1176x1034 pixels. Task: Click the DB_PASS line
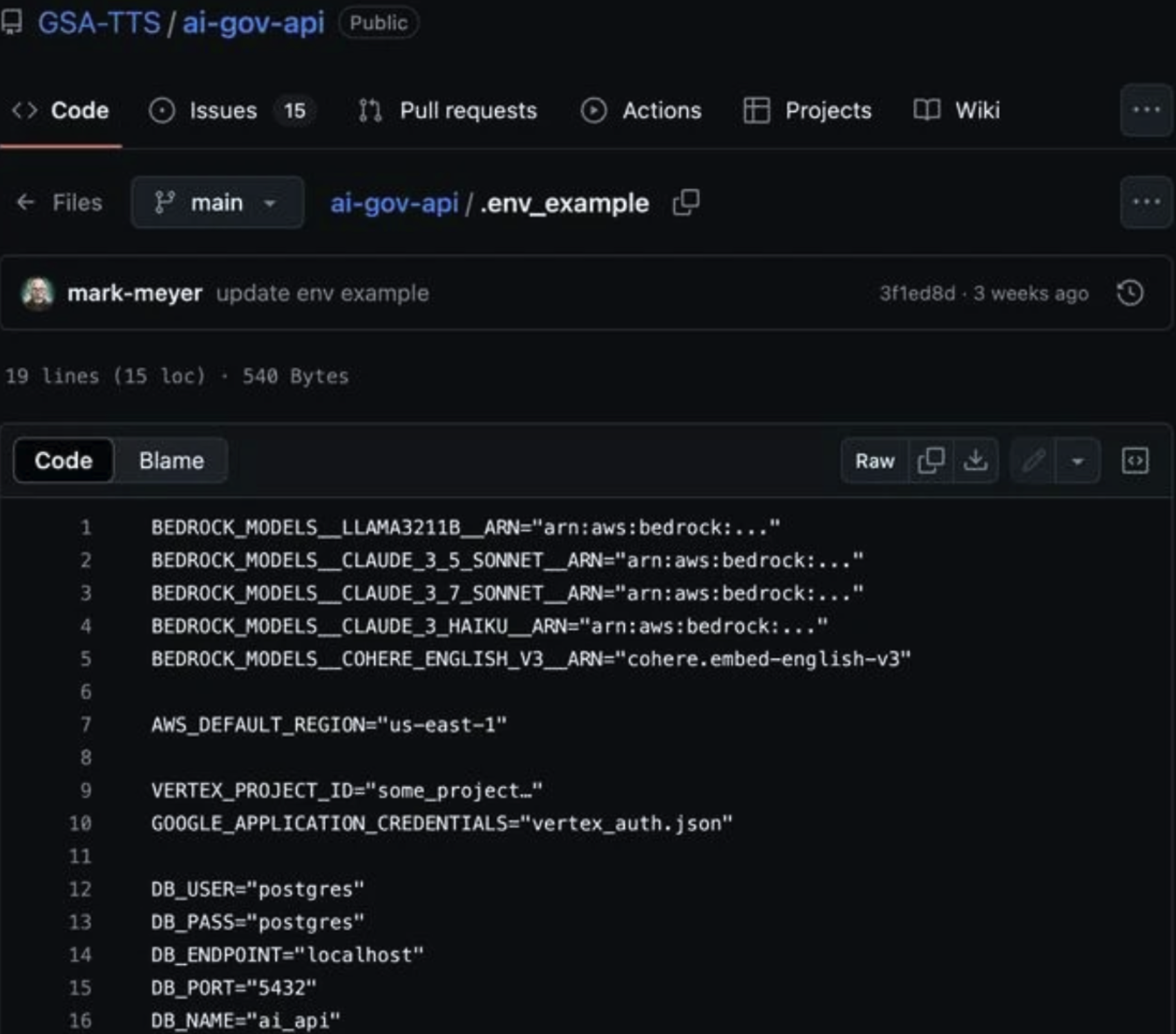tap(258, 923)
